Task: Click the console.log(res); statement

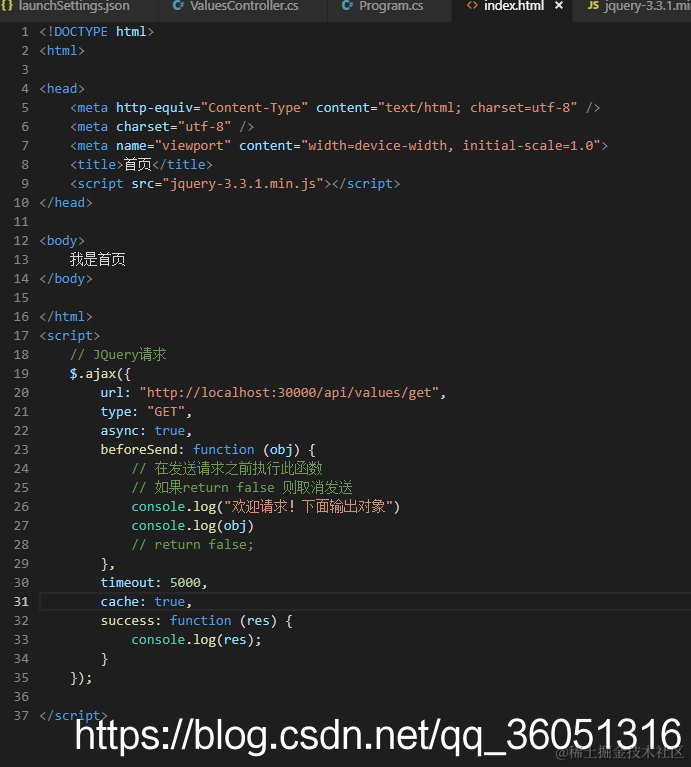Action: point(197,640)
